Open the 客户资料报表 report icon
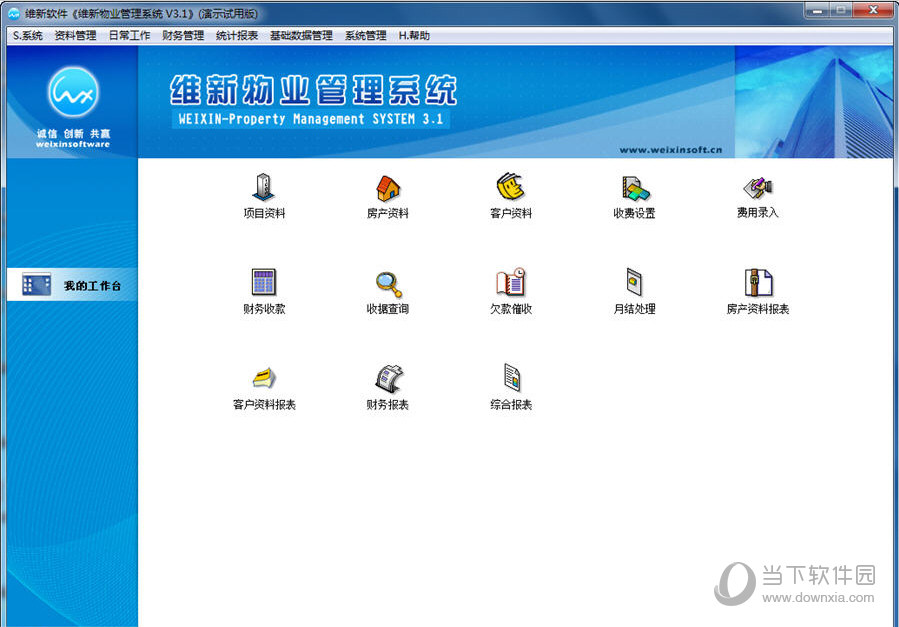Viewport: 899px width, 627px height. point(264,378)
